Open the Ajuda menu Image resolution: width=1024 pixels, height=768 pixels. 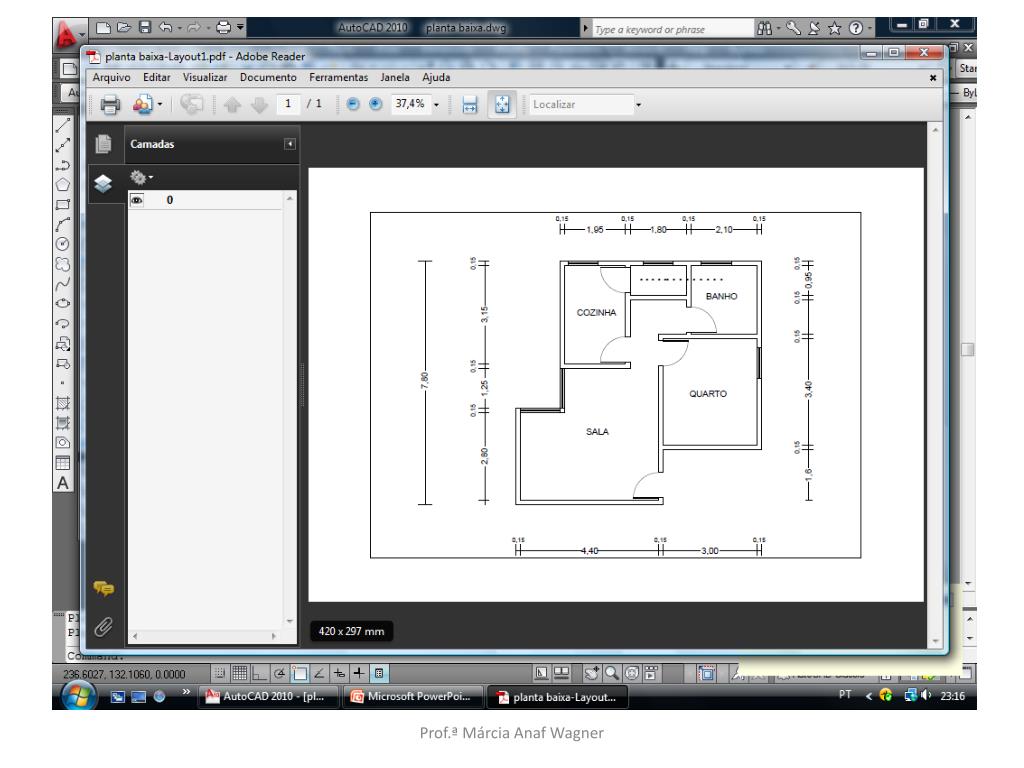pos(436,77)
